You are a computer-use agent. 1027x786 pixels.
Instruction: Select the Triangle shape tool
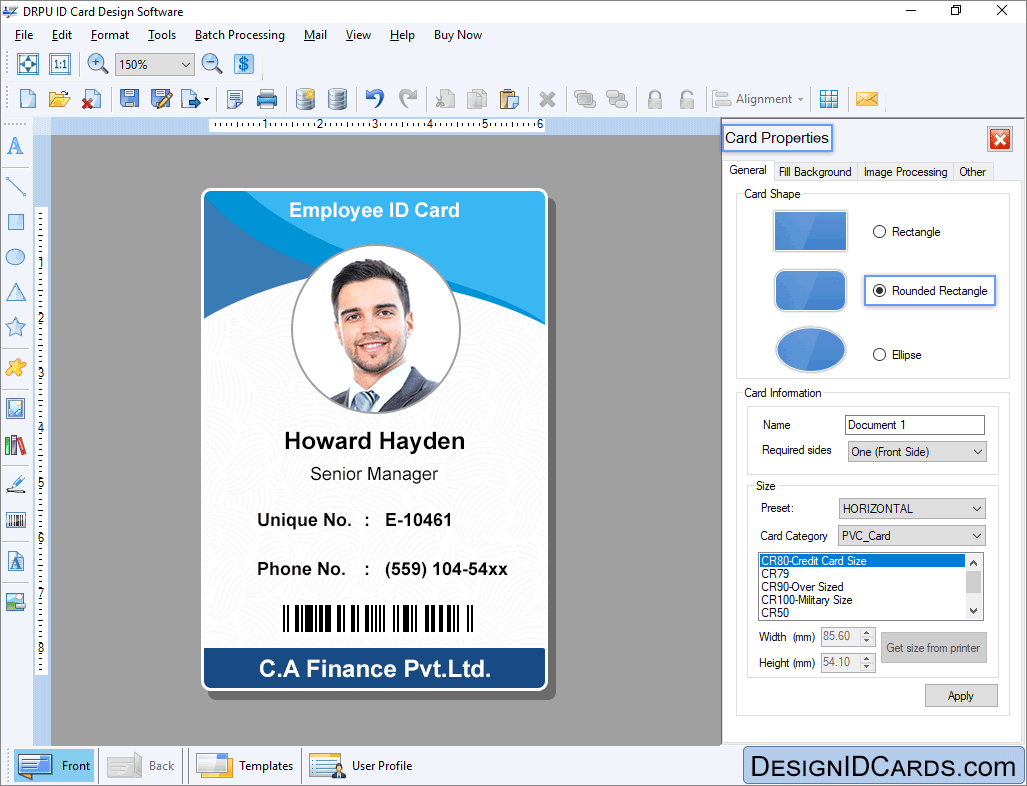(15, 292)
